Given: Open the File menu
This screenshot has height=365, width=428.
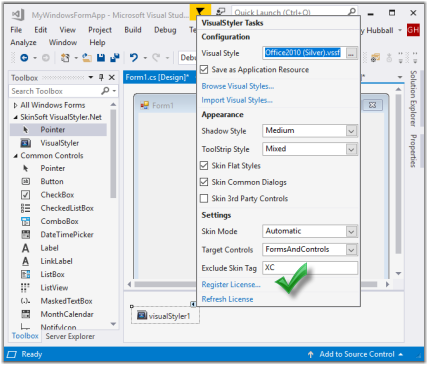Looking at the screenshot, I should 16,30.
